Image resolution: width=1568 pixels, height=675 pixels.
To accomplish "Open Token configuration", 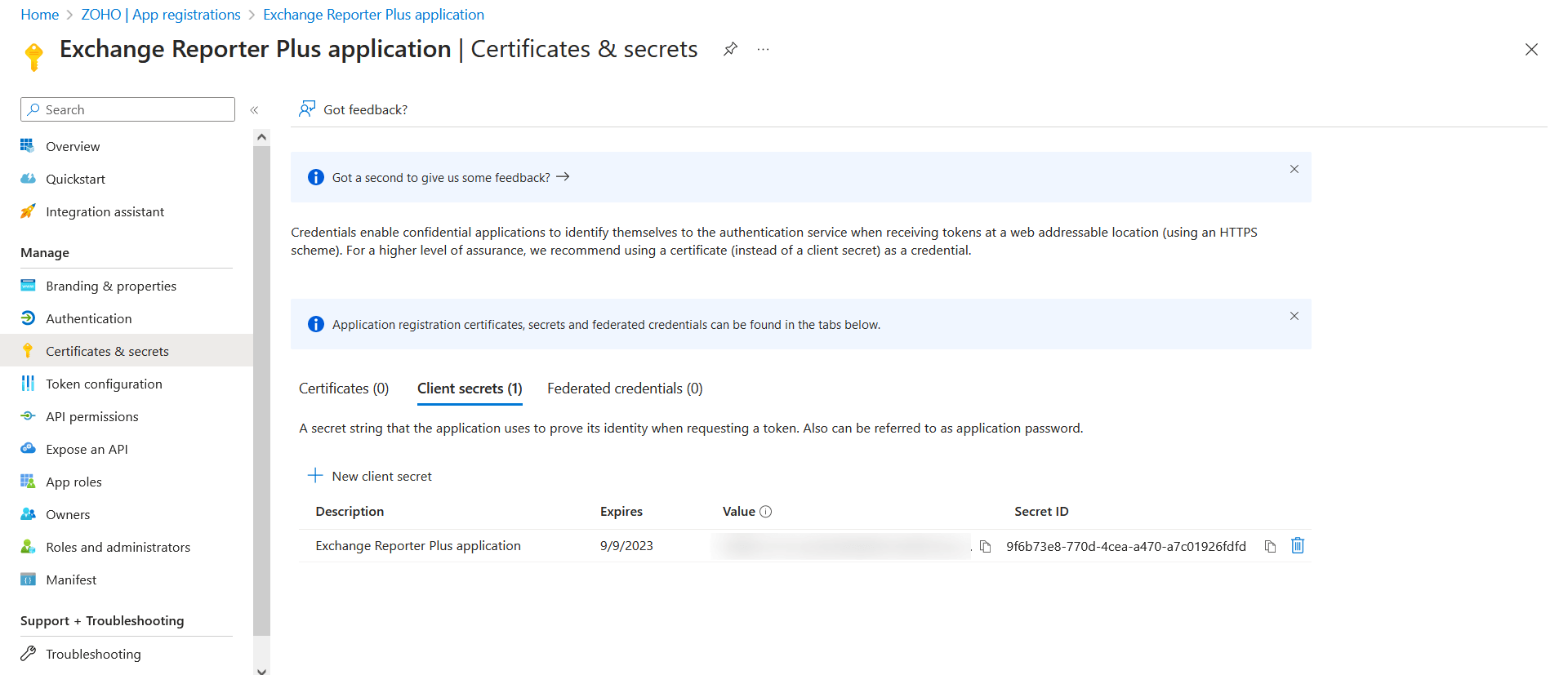I will click(x=104, y=384).
